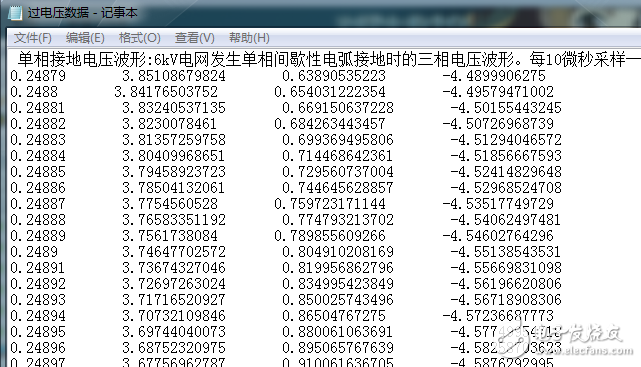The height and width of the screenshot is (367, 641).
Task: Click the header line starting with 单相接地电压波形
Action: 329,60
